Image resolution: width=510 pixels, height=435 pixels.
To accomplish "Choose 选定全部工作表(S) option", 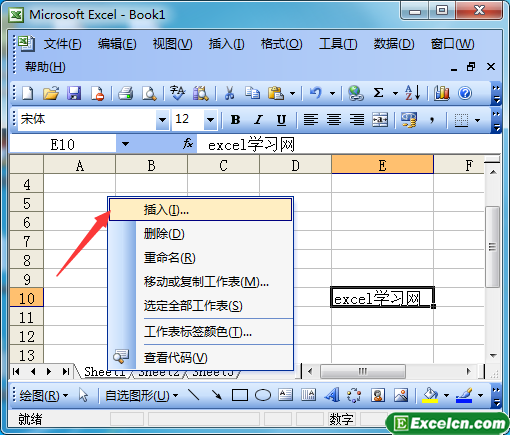I will pos(201,306).
